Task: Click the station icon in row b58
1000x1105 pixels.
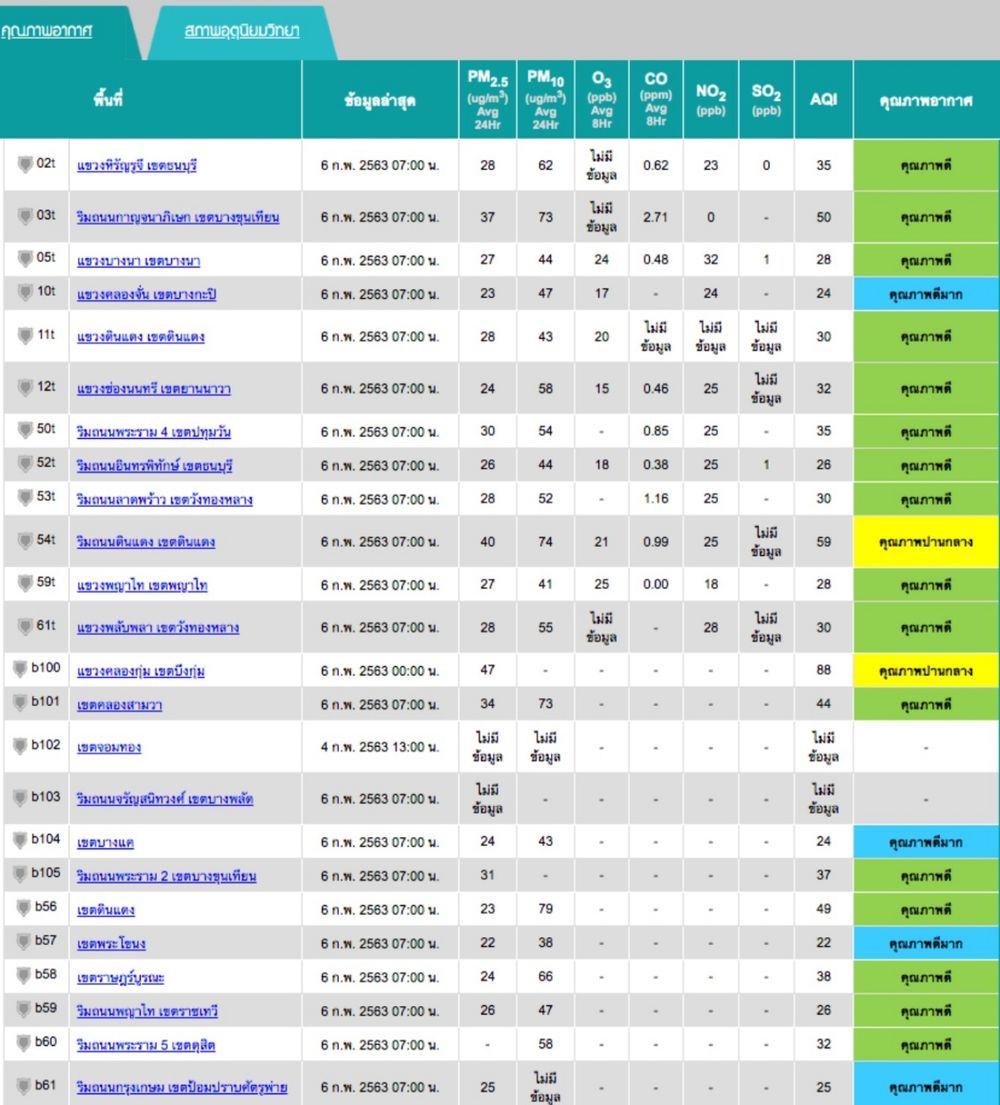Action: (x=24, y=975)
